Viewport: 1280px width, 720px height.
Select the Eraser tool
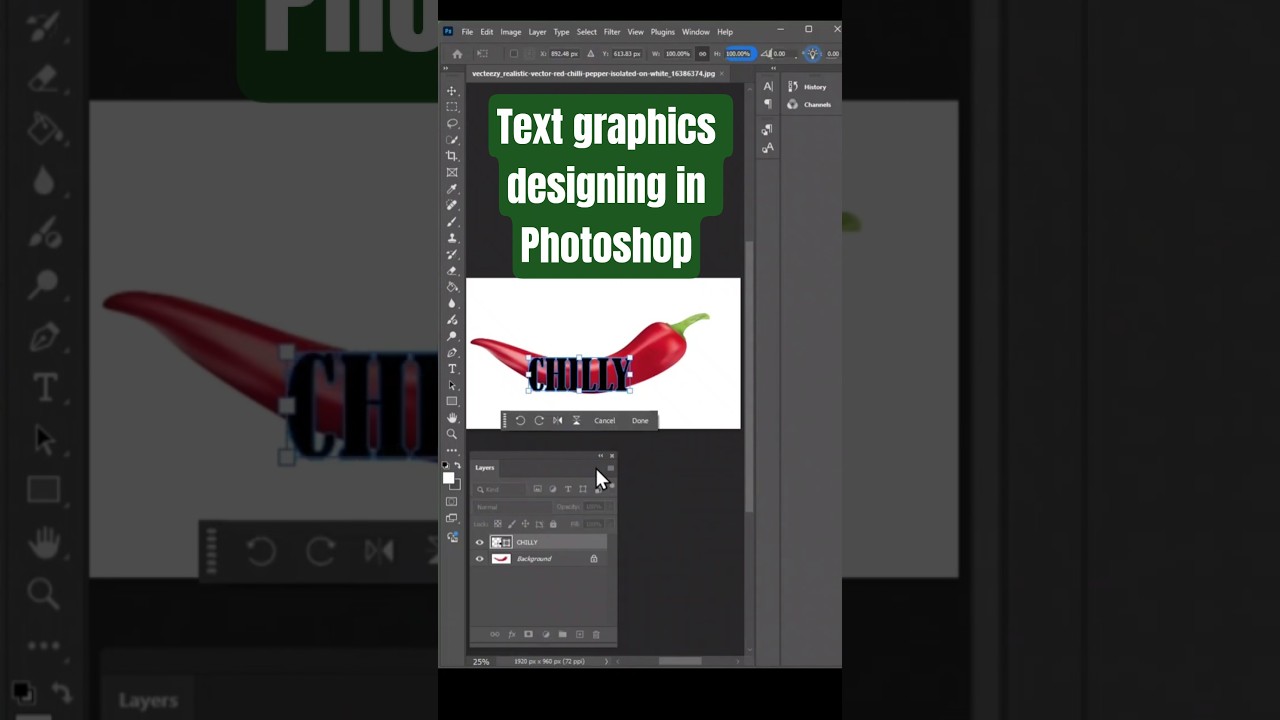452,270
